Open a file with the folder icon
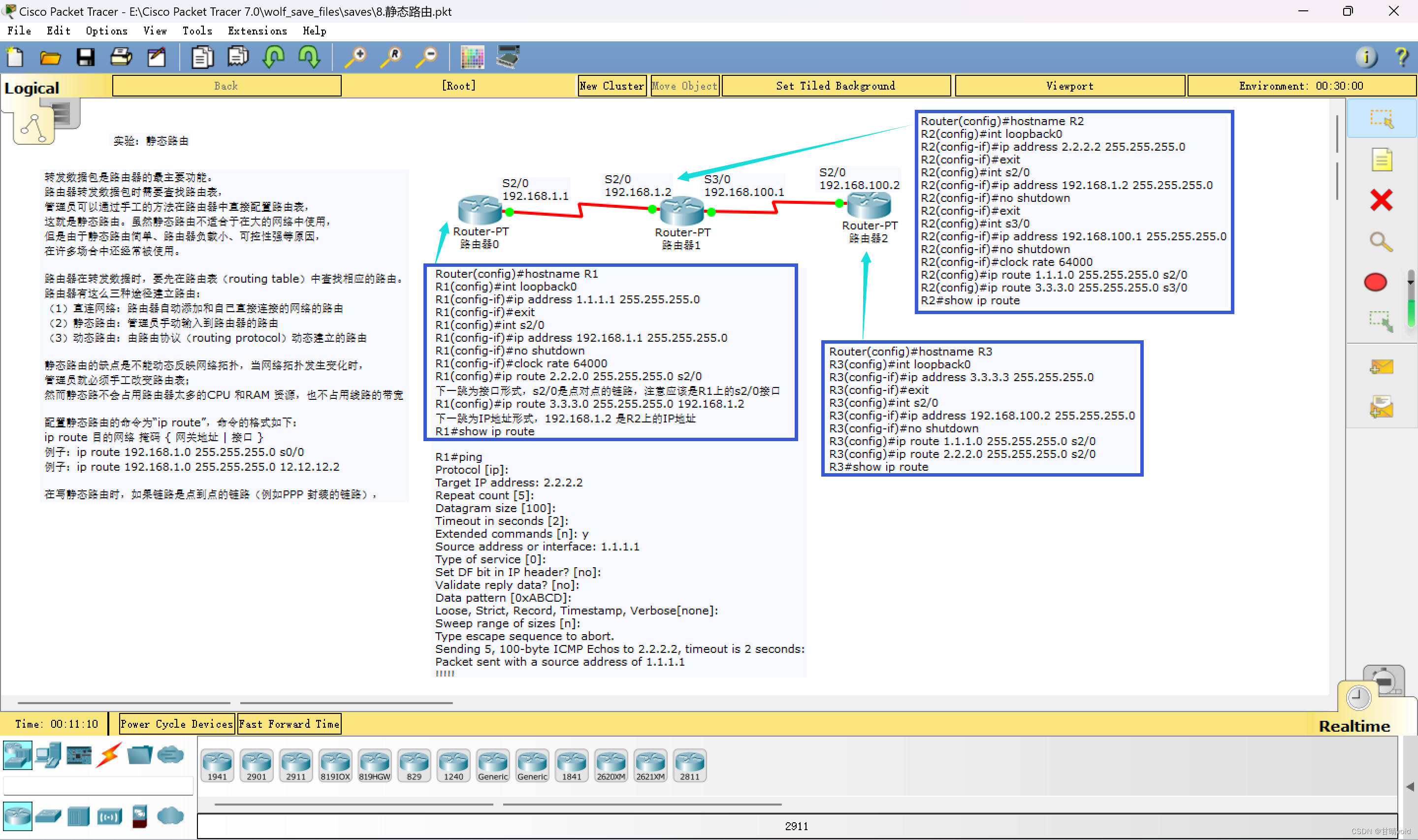 tap(50, 57)
